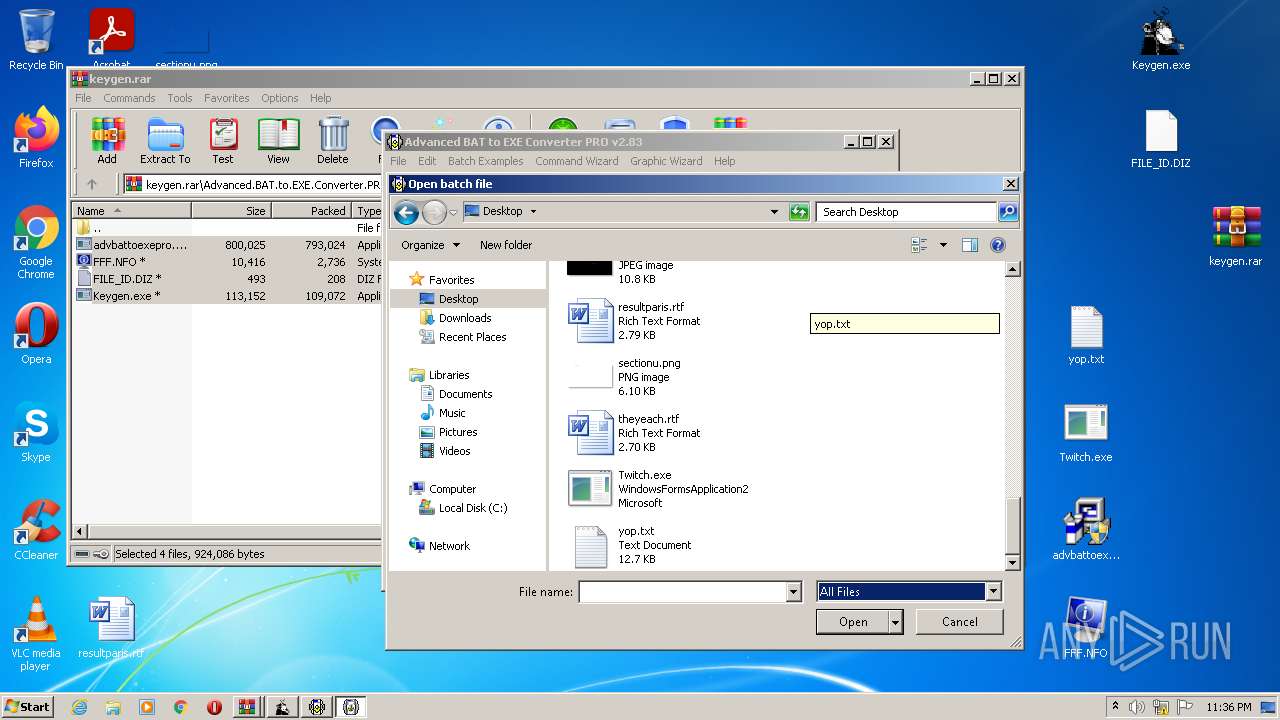Click the Add button in WinRAR toolbar
The width and height of the screenshot is (1280, 720).
[x=107, y=141]
